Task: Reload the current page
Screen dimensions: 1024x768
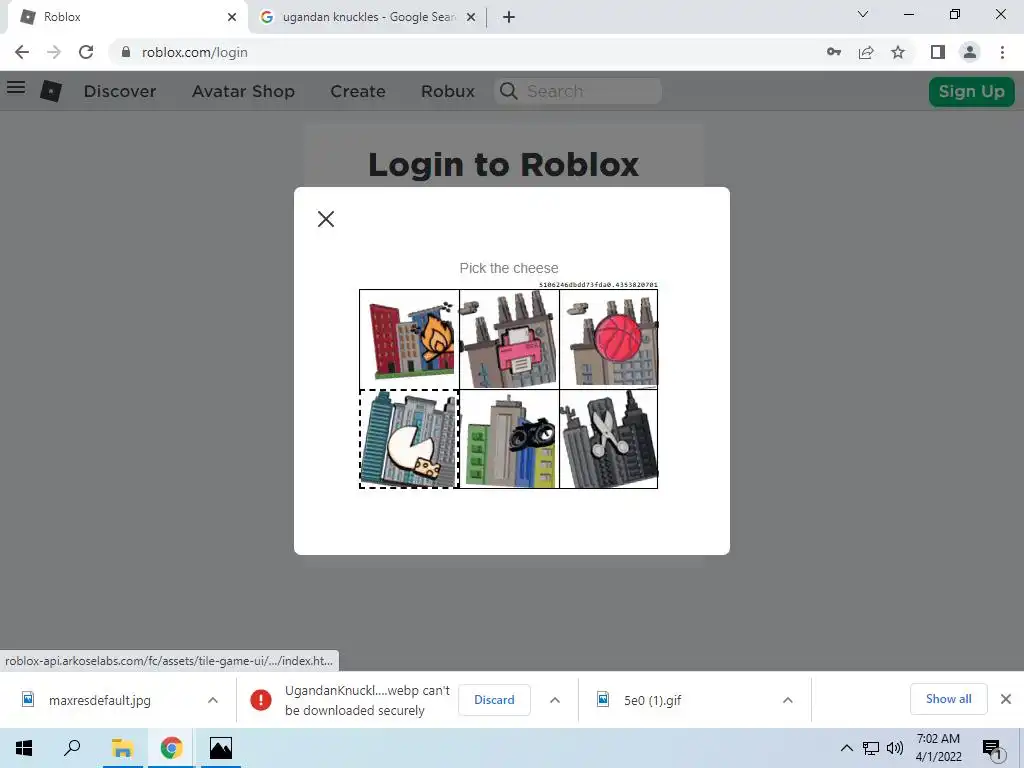Action: [86, 52]
